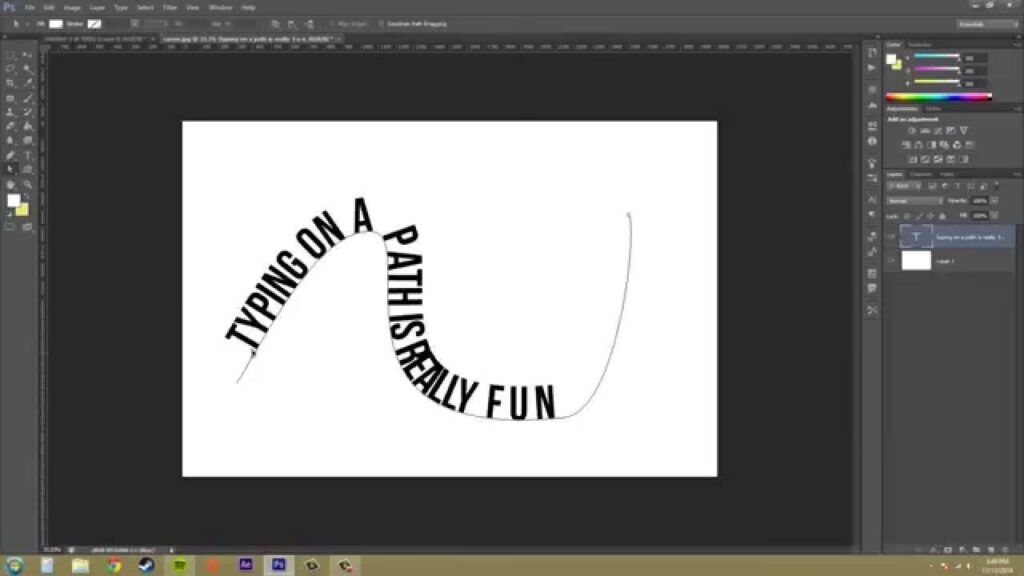Viewport: 1024px width, 576px height.
Task: Select the Lasso tool
Action: coord(11,69)
